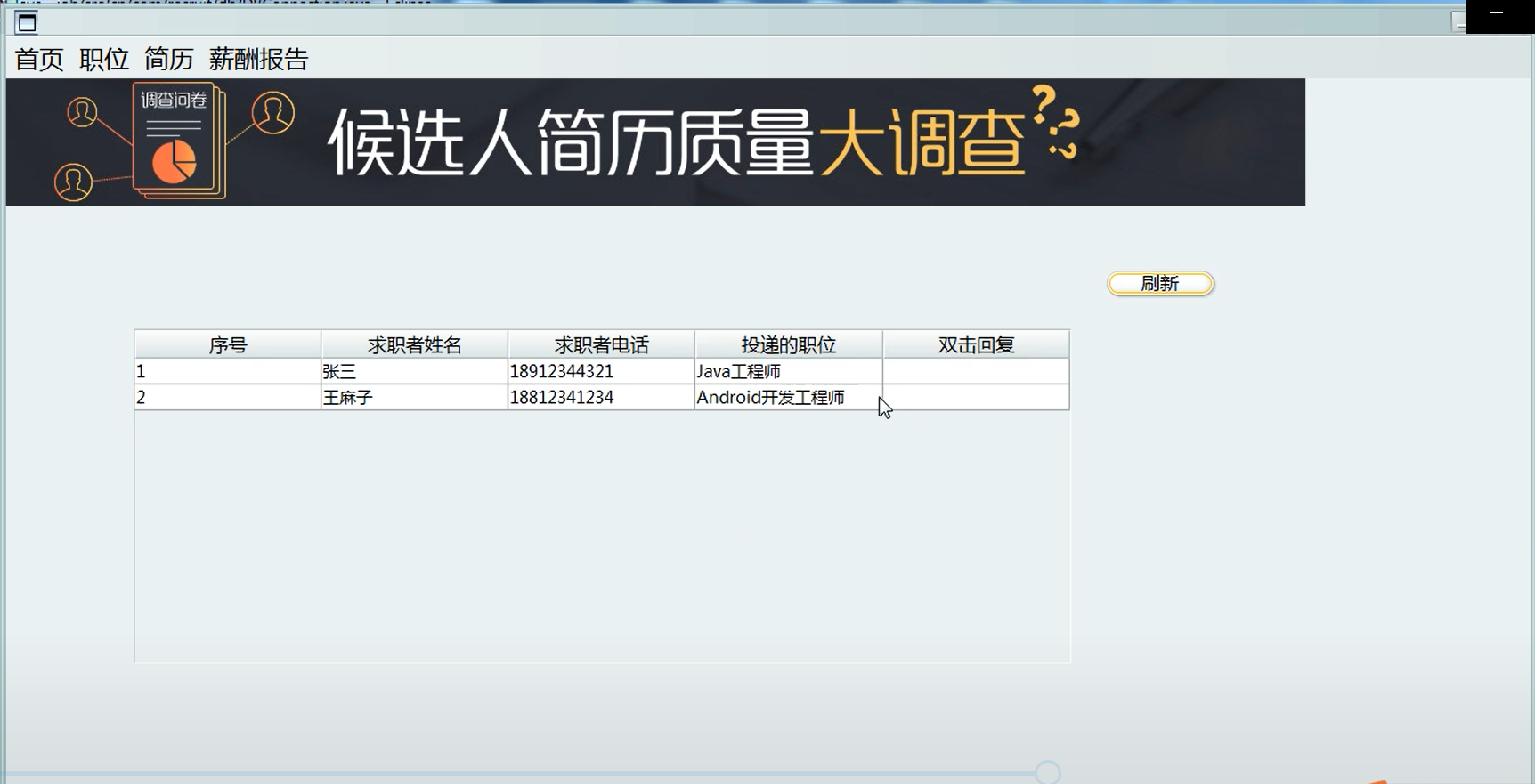1535x784 pixels.
Task: Click the 刷新 button
Action: tap(1160, 283)
